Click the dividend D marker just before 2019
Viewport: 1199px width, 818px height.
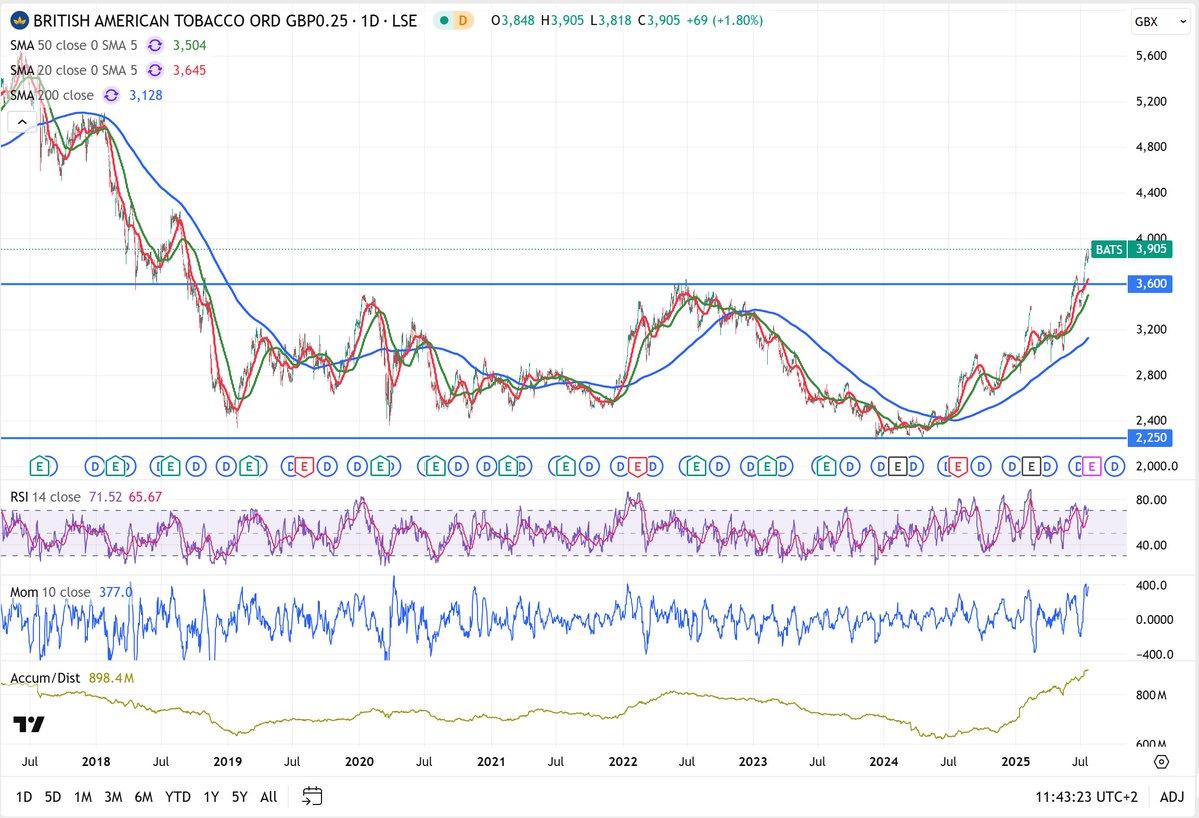[x=226, y=466]
